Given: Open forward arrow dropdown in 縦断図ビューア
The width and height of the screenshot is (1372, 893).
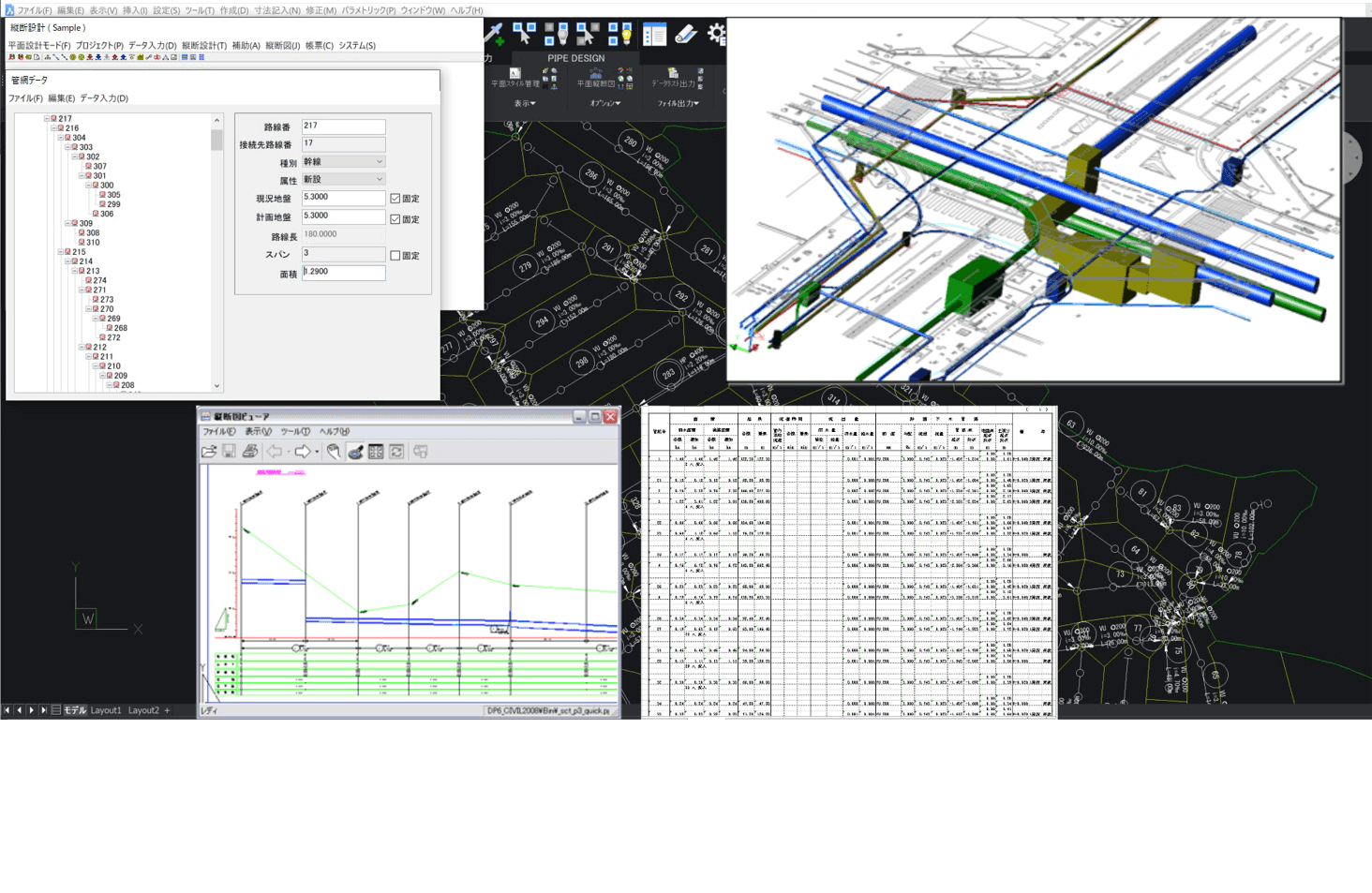Looking at the screenshot, I should [x=317, y=452].
